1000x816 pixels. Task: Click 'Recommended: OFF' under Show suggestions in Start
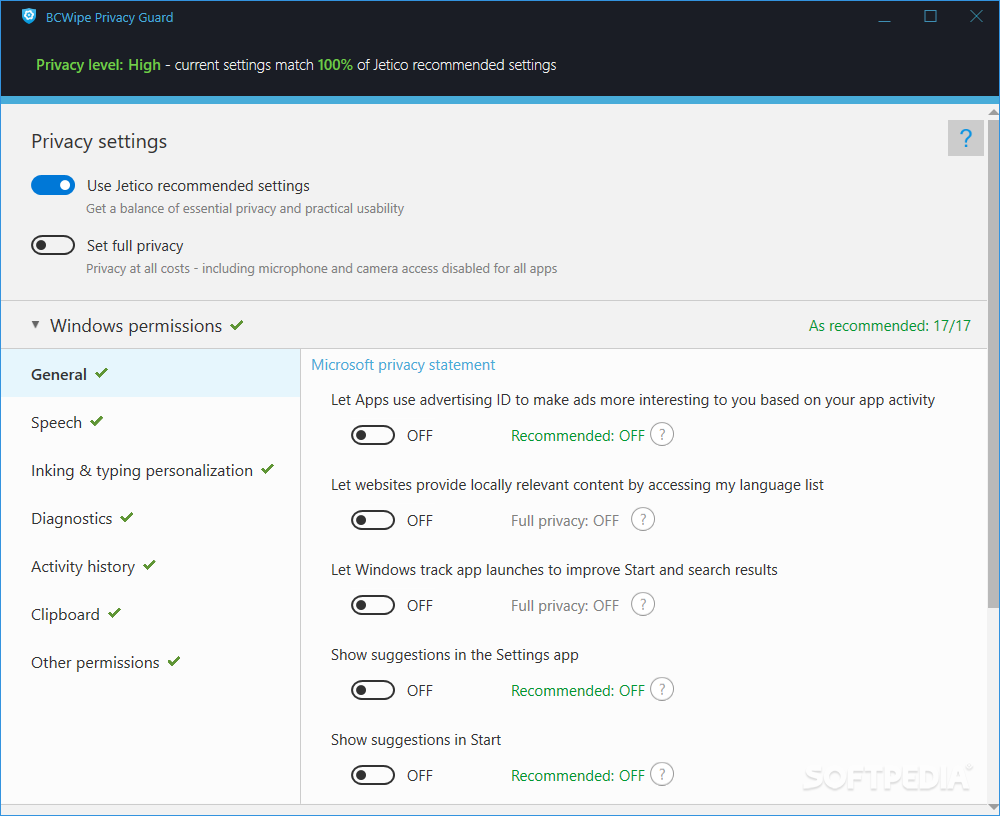click(x=578, y=775)
